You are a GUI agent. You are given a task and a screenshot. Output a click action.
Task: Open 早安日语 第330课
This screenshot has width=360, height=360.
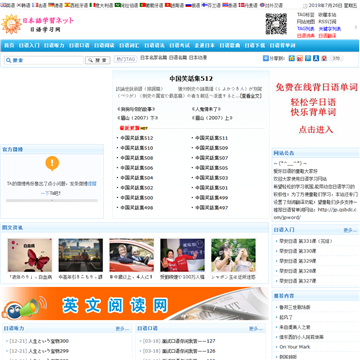(297, 251)
